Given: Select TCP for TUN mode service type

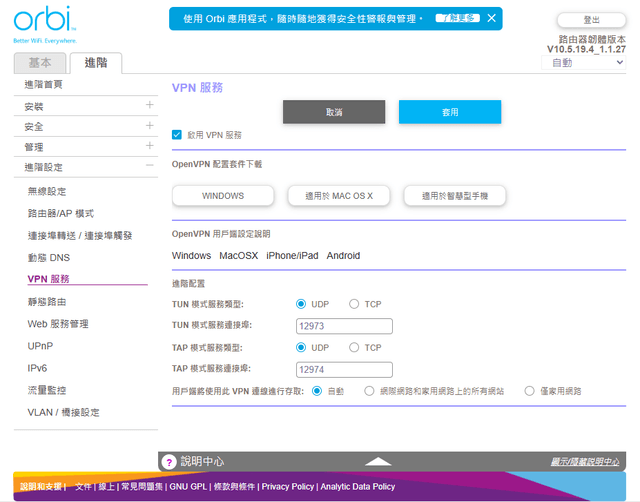Looking at the screenshot, I should point(354,304).
